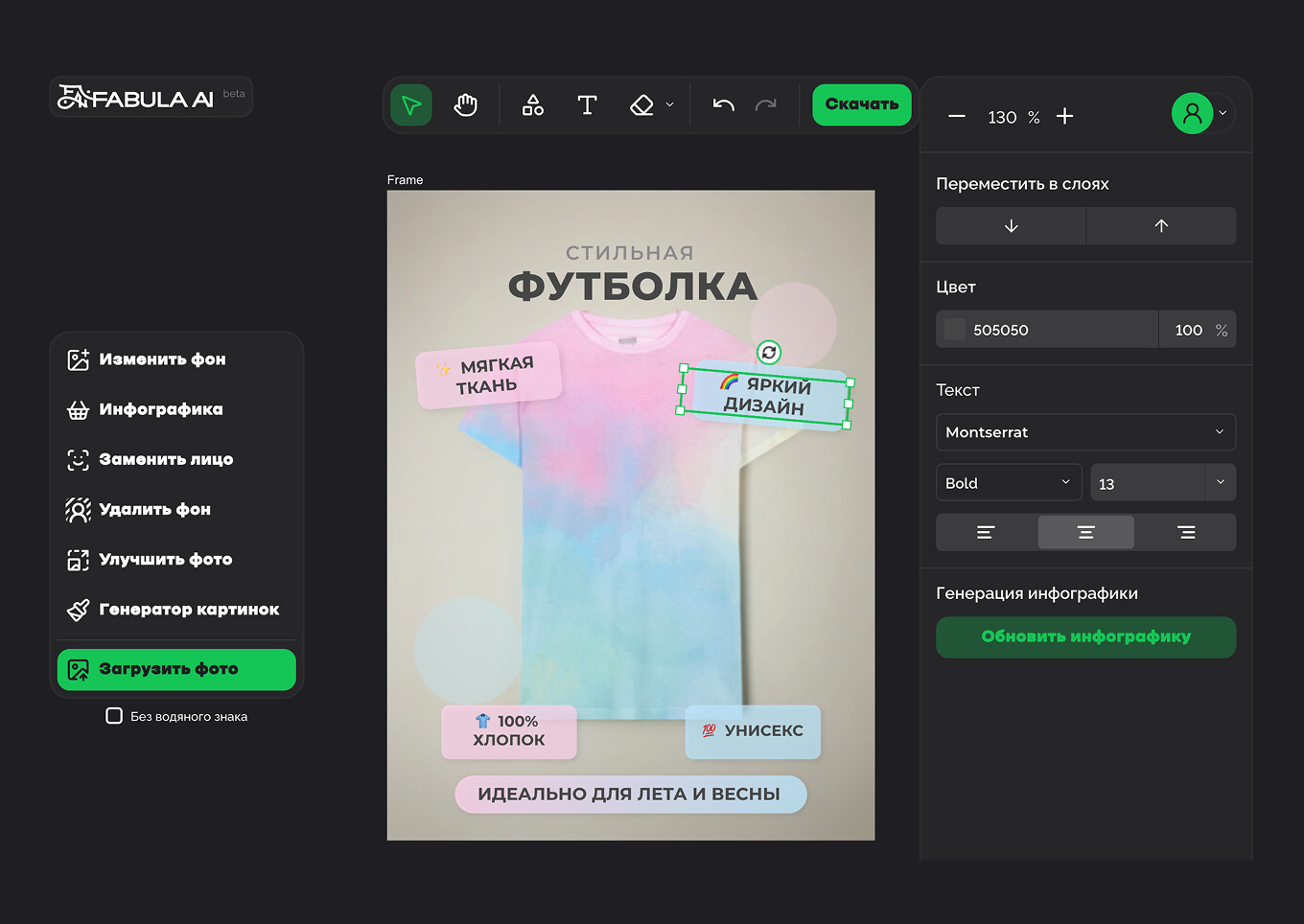Open the Montserrat font dropdown
This screenshot has width=1304, height=924.
[1085, 432]
